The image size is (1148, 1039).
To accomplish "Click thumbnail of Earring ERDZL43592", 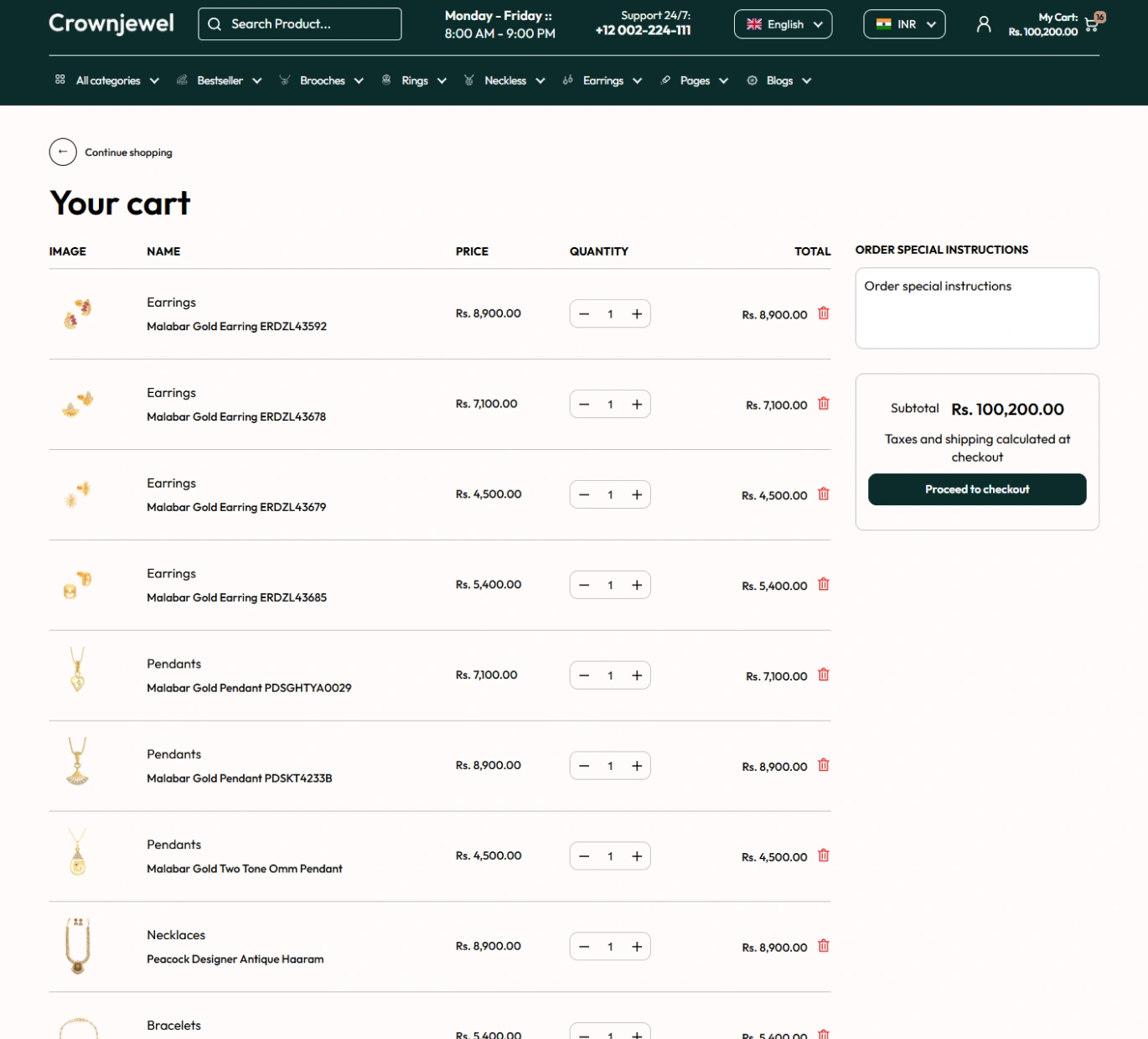I will [77, 313].
